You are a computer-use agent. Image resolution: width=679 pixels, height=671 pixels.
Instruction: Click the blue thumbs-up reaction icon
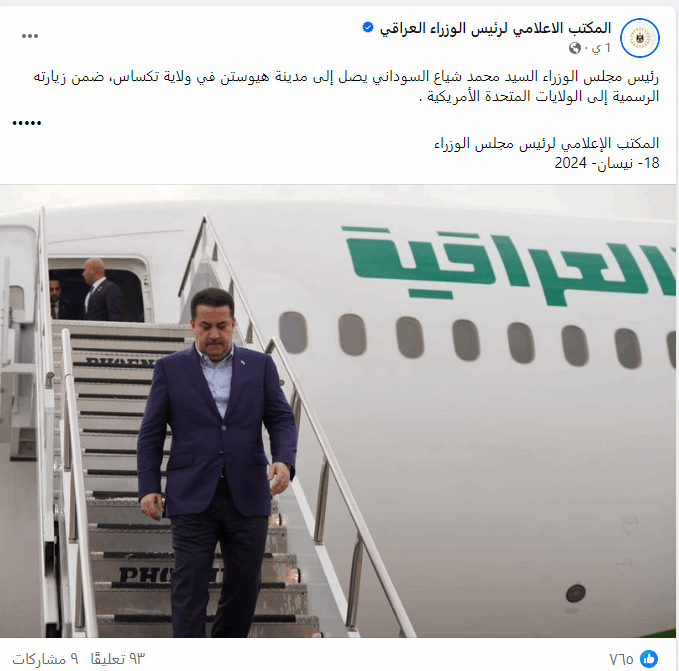click(650, 659)
